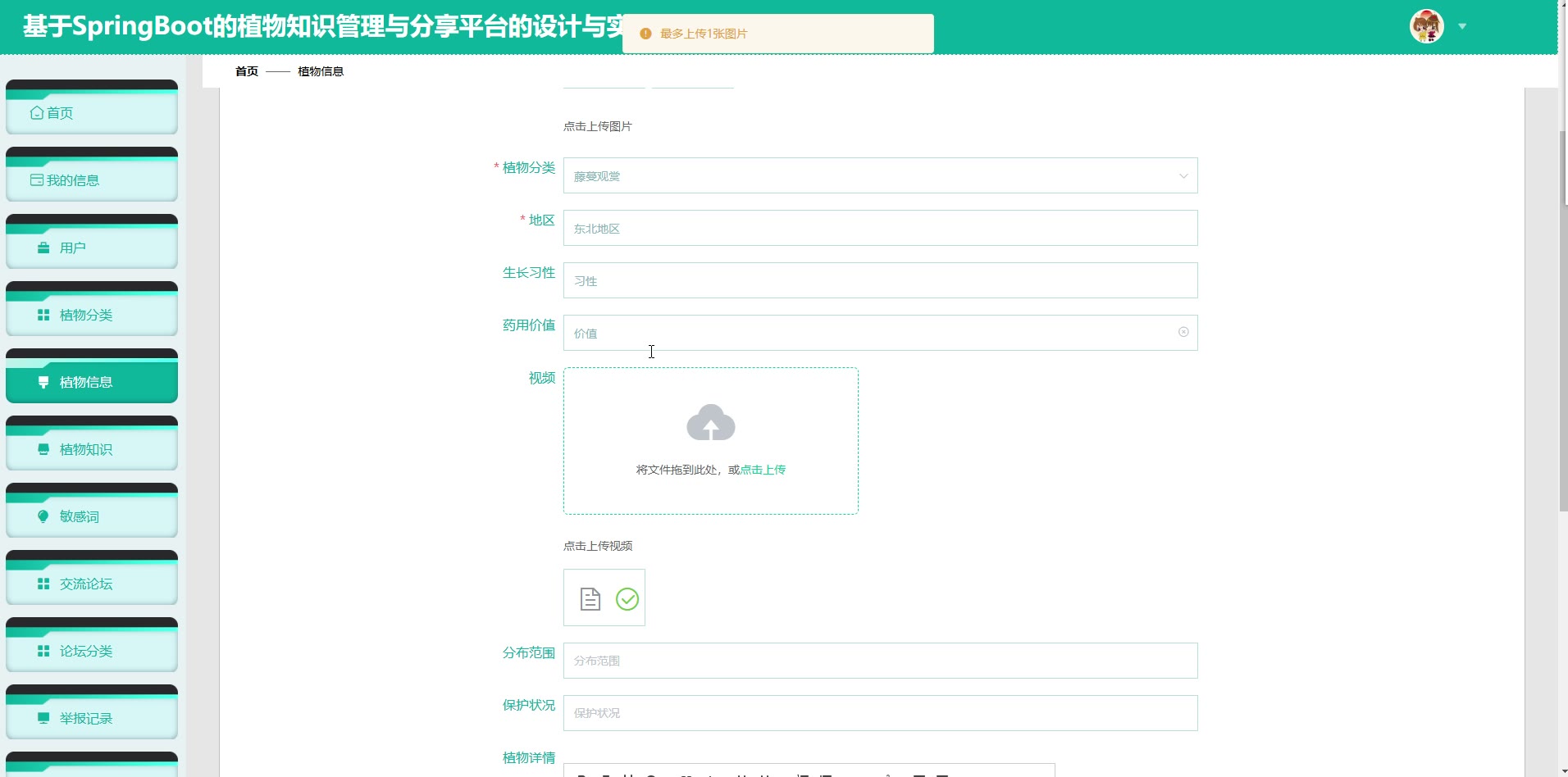Click the lightbulb icon beside 敏感词
The width and height of the screenshot is (1568, 777).
click(43, 516)
